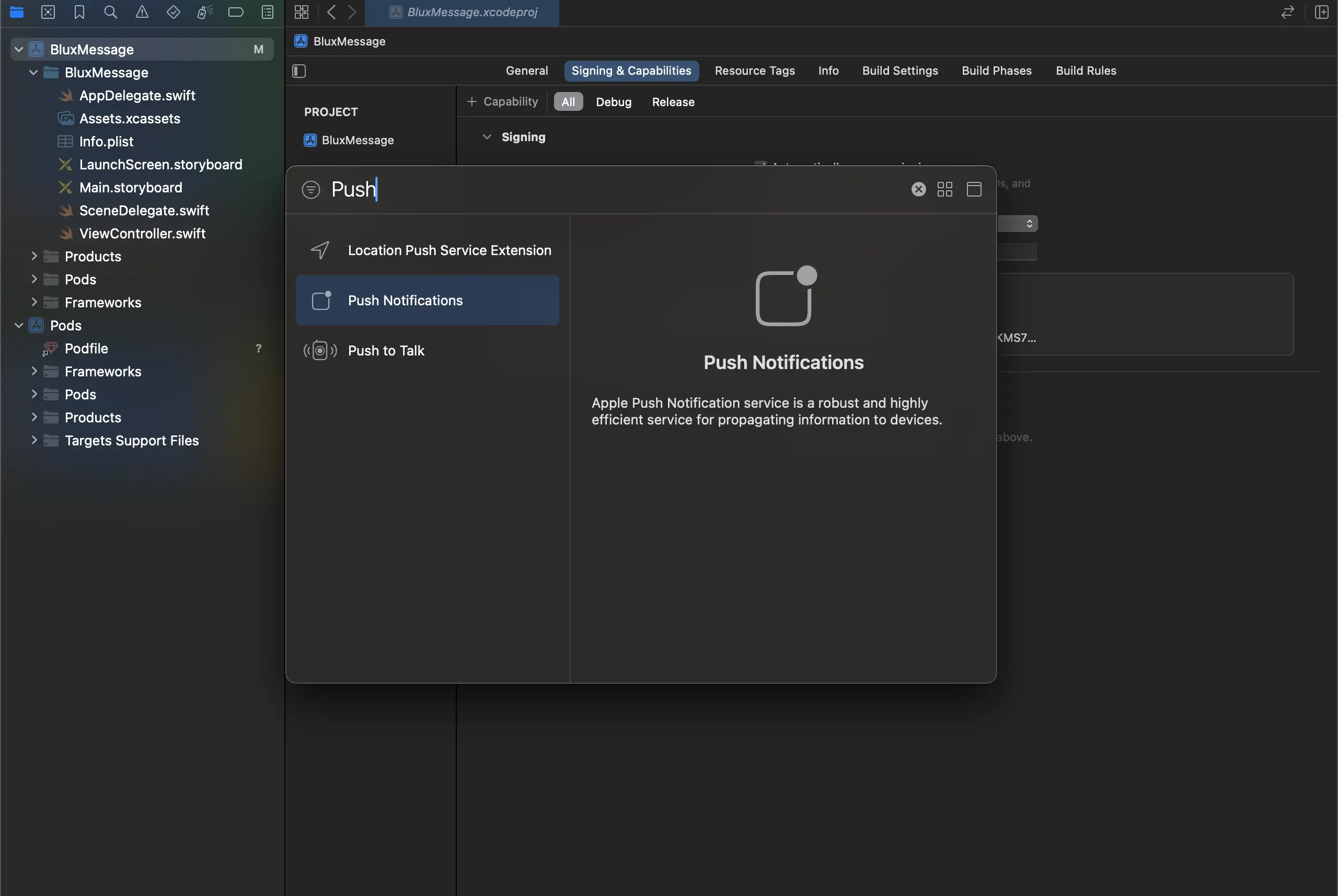Open the Build Settings tab
Screen dimensions: 1338x896
(x=900, y=71)
